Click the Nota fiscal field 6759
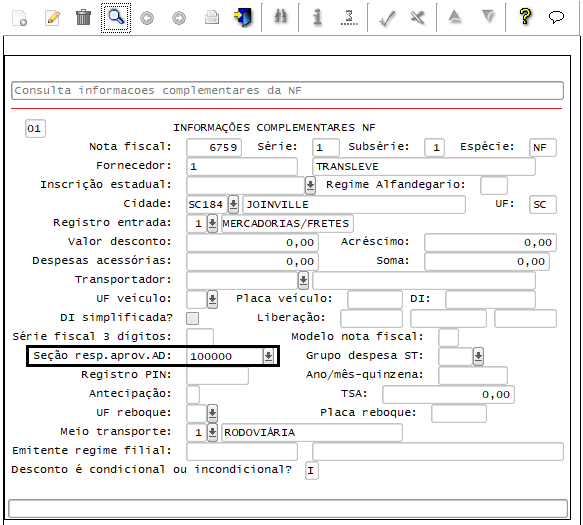This screenshot has height=525, width=583. [214, 148]
